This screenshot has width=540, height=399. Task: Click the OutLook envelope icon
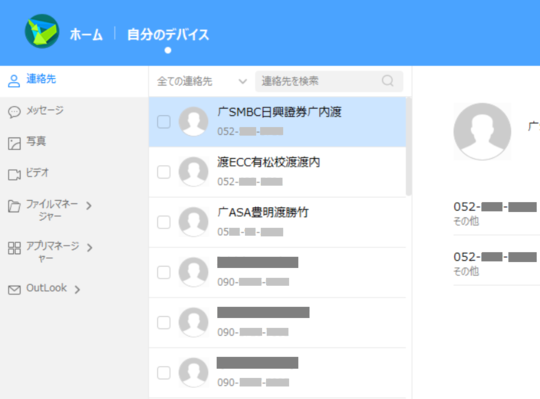[x=14, y=290]
